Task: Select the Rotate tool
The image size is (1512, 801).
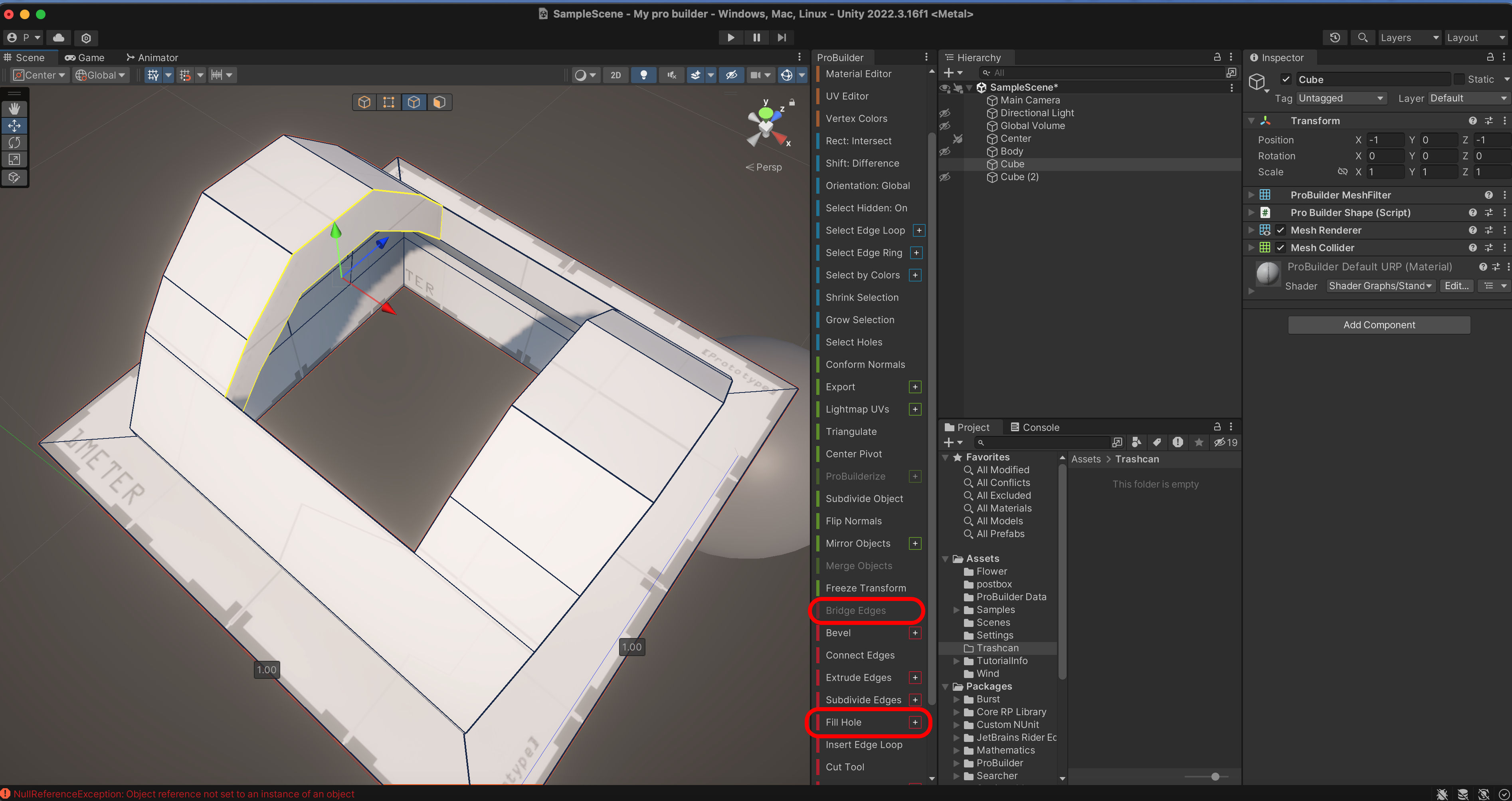Action: (14, 143)
